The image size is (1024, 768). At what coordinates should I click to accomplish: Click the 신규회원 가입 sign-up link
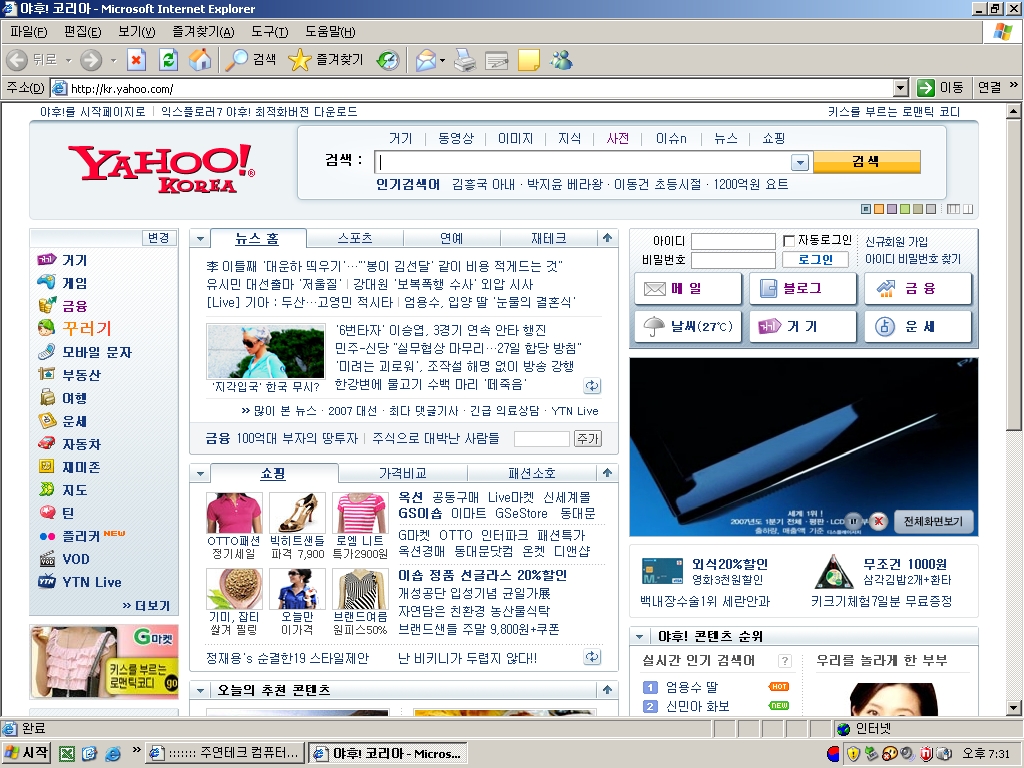pyautogui.click(x=897, y=241)
